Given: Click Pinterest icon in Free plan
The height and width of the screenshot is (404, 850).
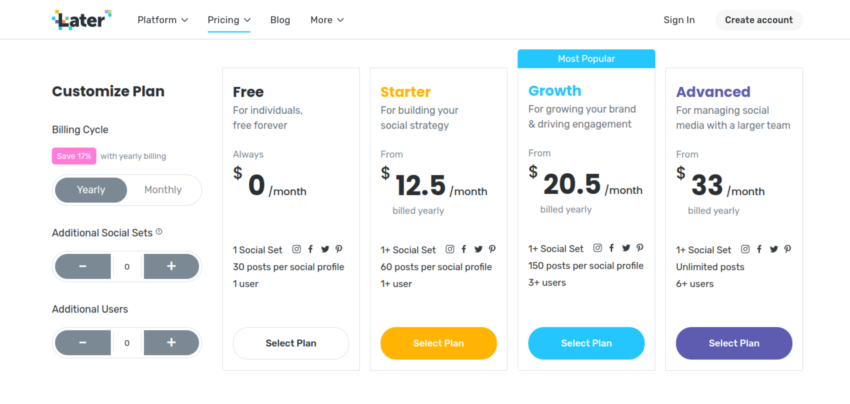Looking at the screenshot, I should tap(339, 249).
